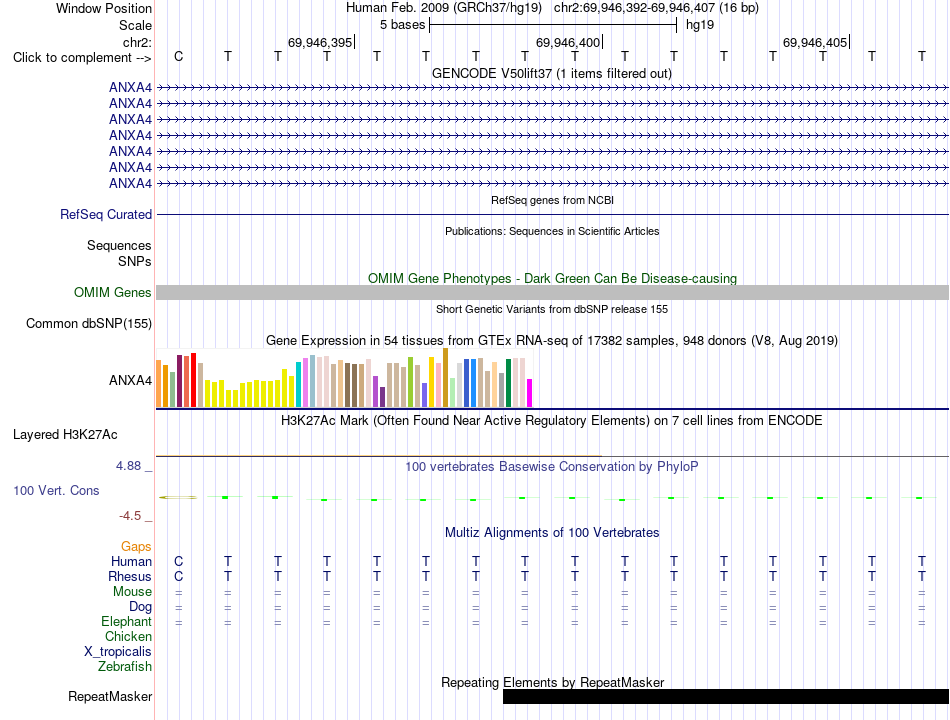Select the Scale row label

135,25
